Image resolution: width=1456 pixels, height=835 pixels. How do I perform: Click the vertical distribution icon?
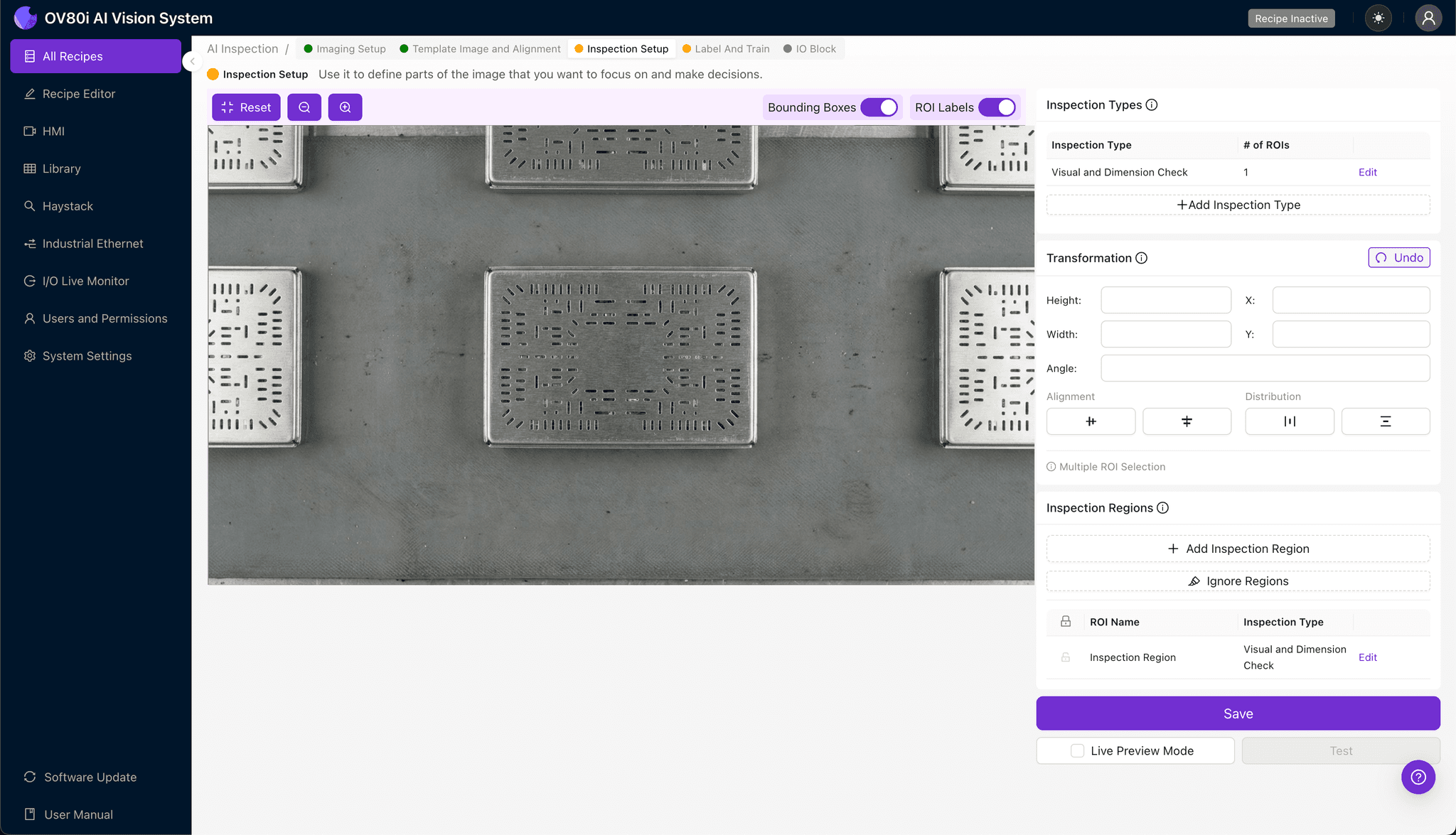[x=1385, y=421]
